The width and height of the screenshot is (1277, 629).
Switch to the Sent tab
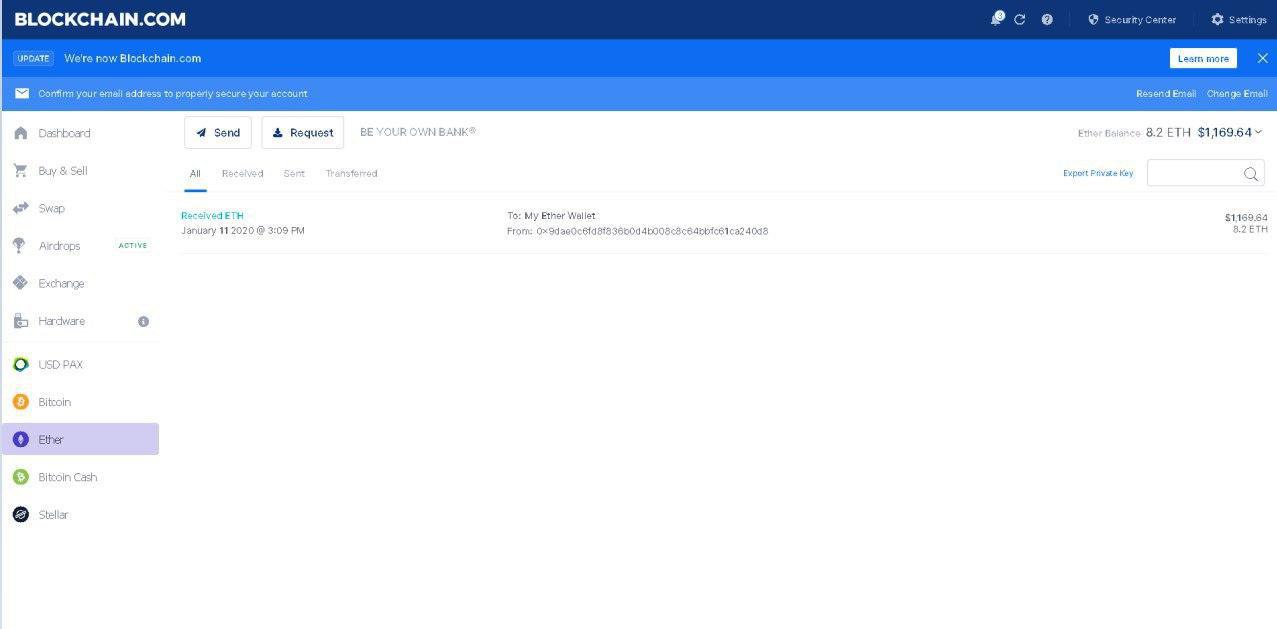[294, 174]
